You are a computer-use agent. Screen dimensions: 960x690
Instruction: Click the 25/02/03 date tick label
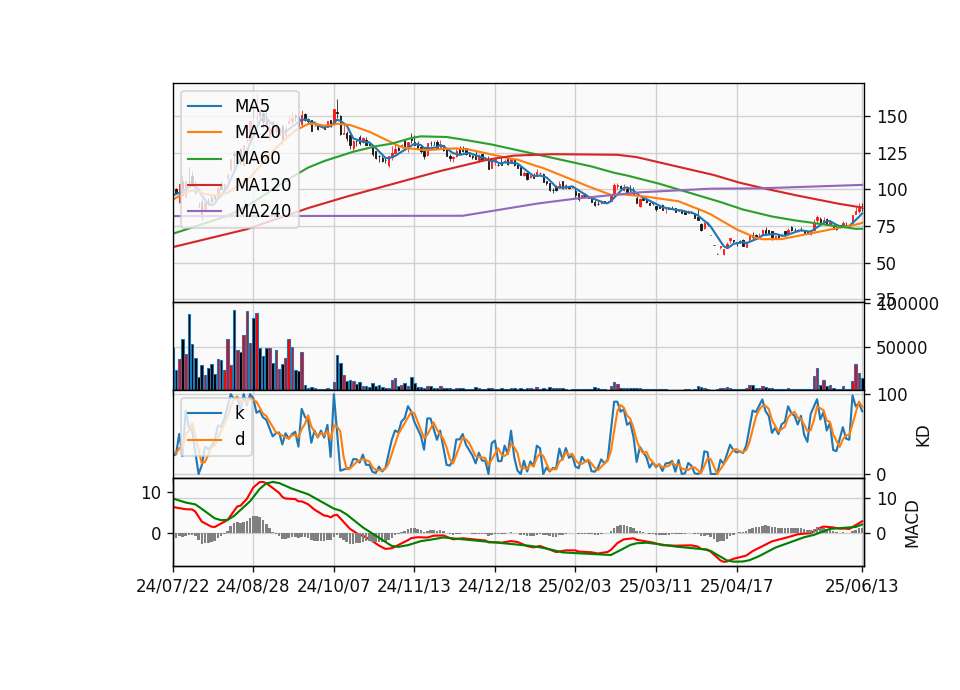(x=575, y=586)
